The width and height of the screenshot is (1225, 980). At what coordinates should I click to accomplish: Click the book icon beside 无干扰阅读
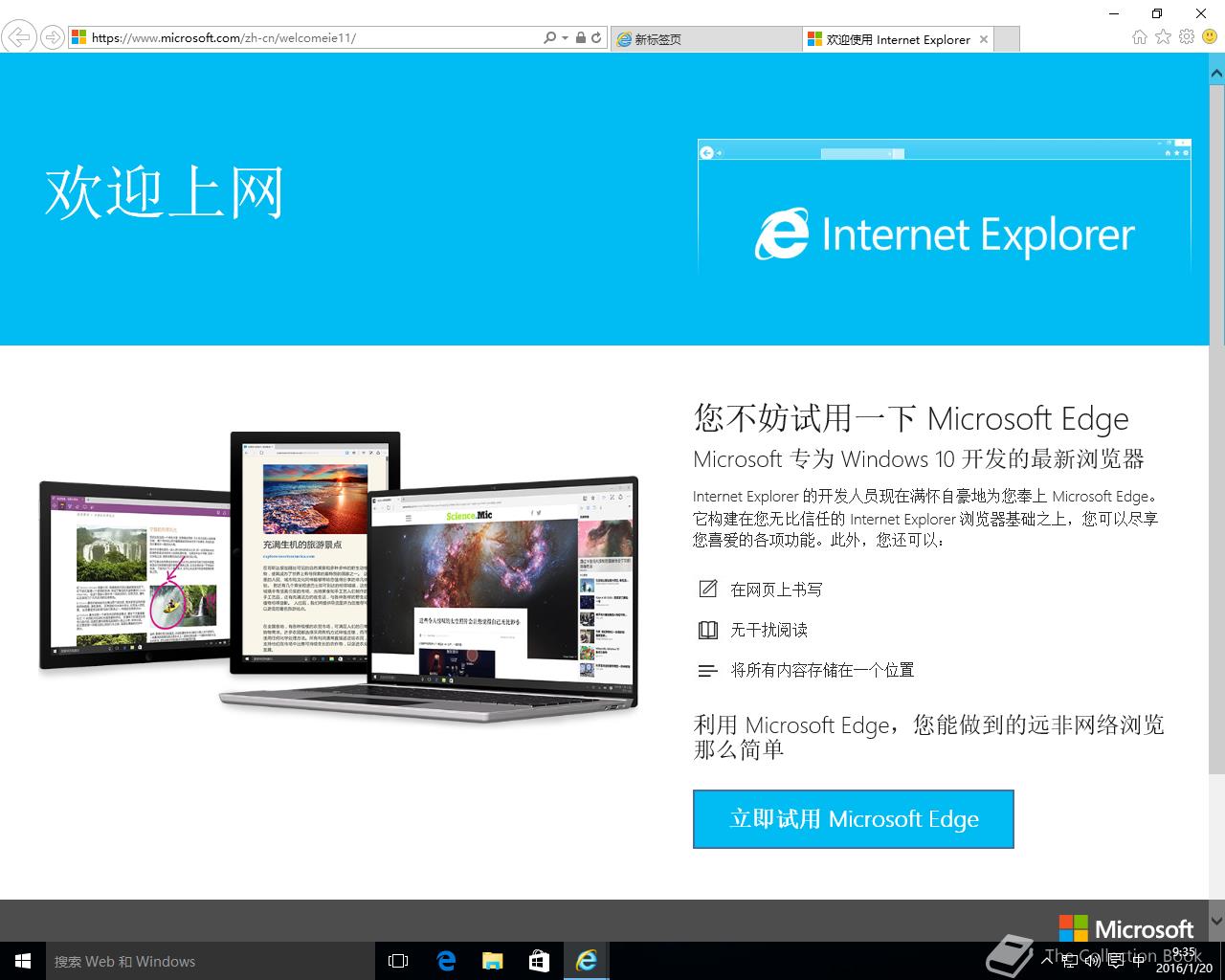point(707,630)
